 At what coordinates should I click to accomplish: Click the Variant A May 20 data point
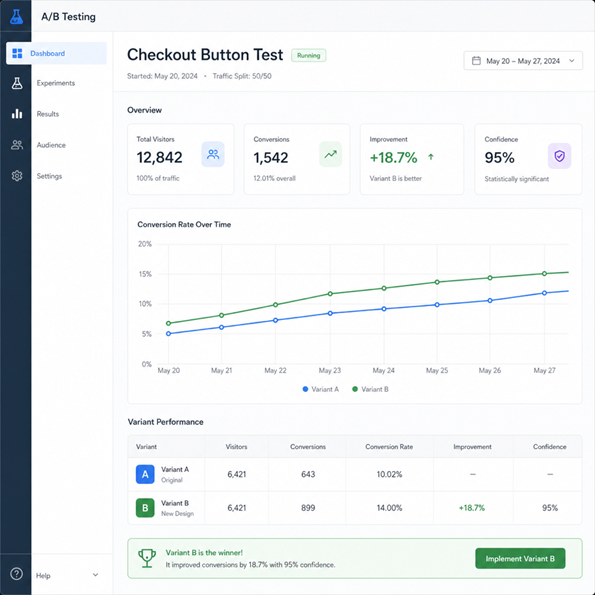168,334
